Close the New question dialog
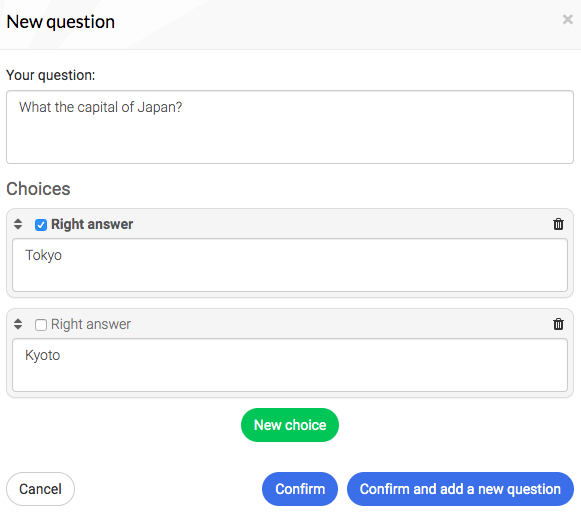 [x=567, y=19]
